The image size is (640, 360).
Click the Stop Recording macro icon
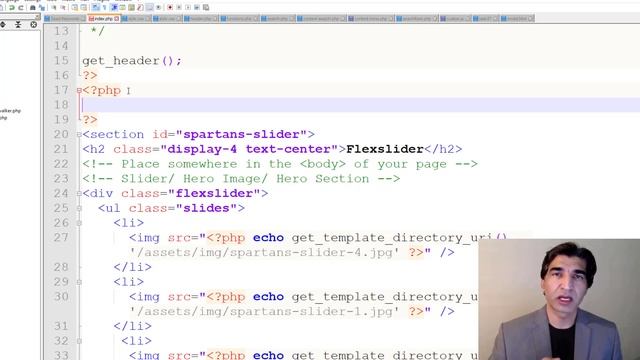pos(179,7)
